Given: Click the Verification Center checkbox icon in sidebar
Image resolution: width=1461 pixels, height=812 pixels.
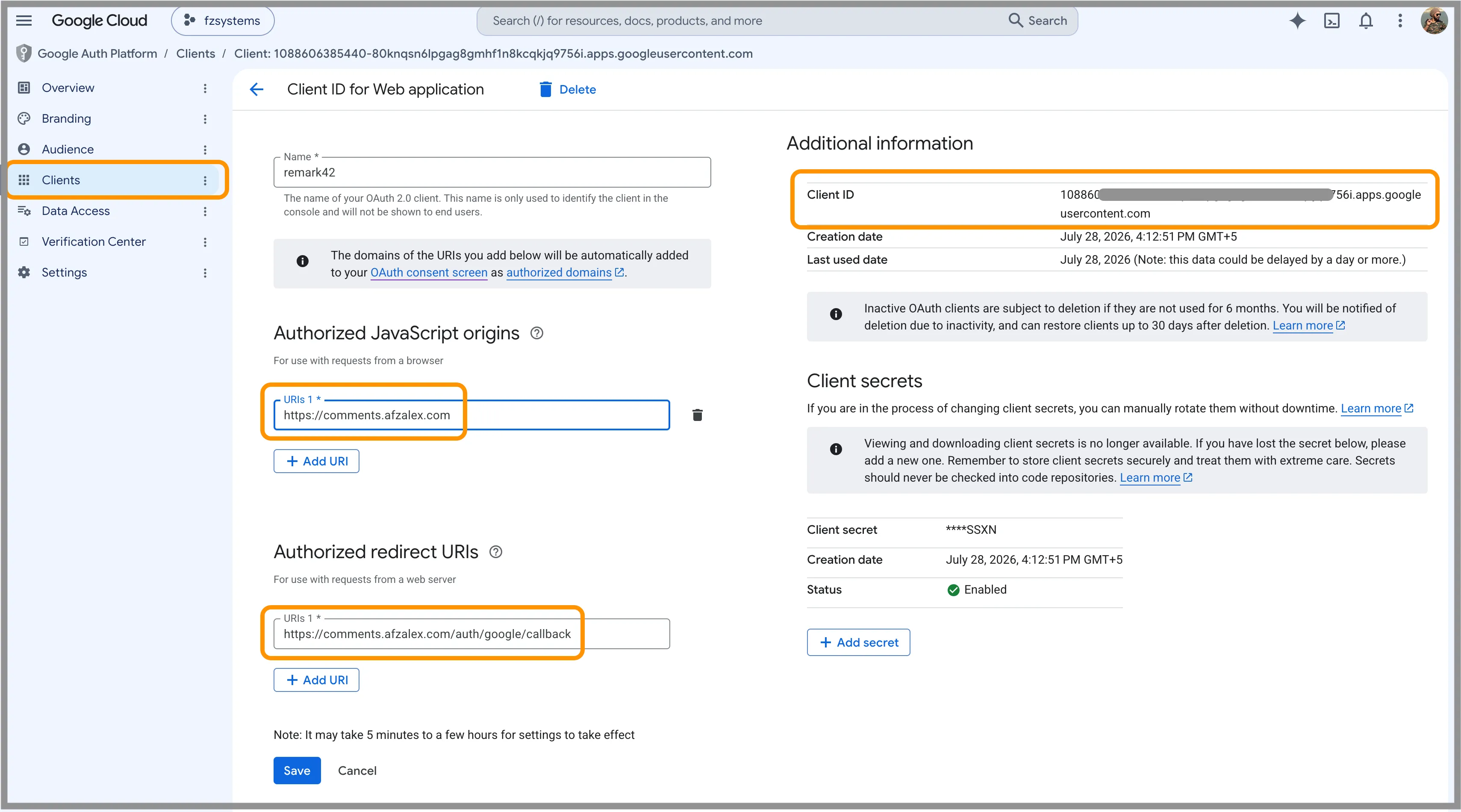Looking at the screenshot, I should point(24,241).
